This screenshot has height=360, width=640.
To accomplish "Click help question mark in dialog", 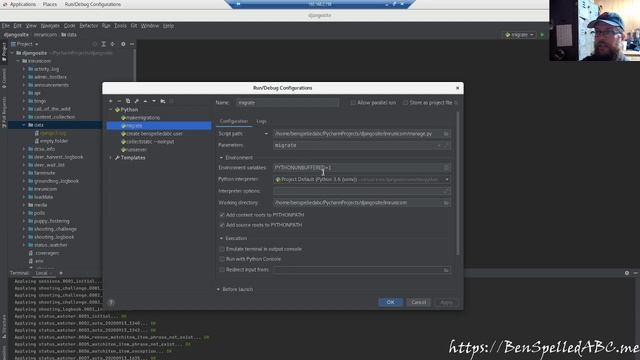I will (x=111, y=302).
